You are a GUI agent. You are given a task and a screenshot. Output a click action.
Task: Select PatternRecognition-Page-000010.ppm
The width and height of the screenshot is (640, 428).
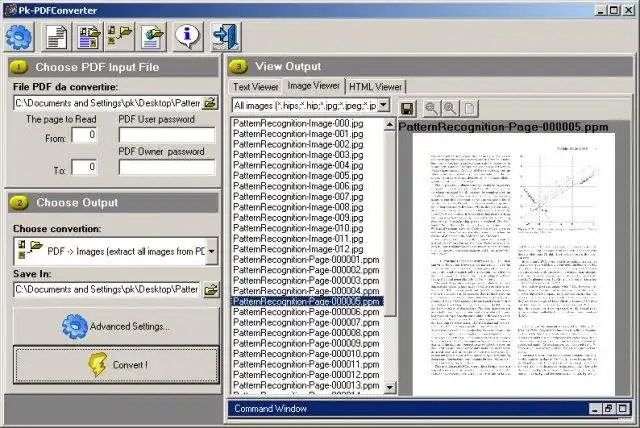pyautogui.click(x=306, y=354)
